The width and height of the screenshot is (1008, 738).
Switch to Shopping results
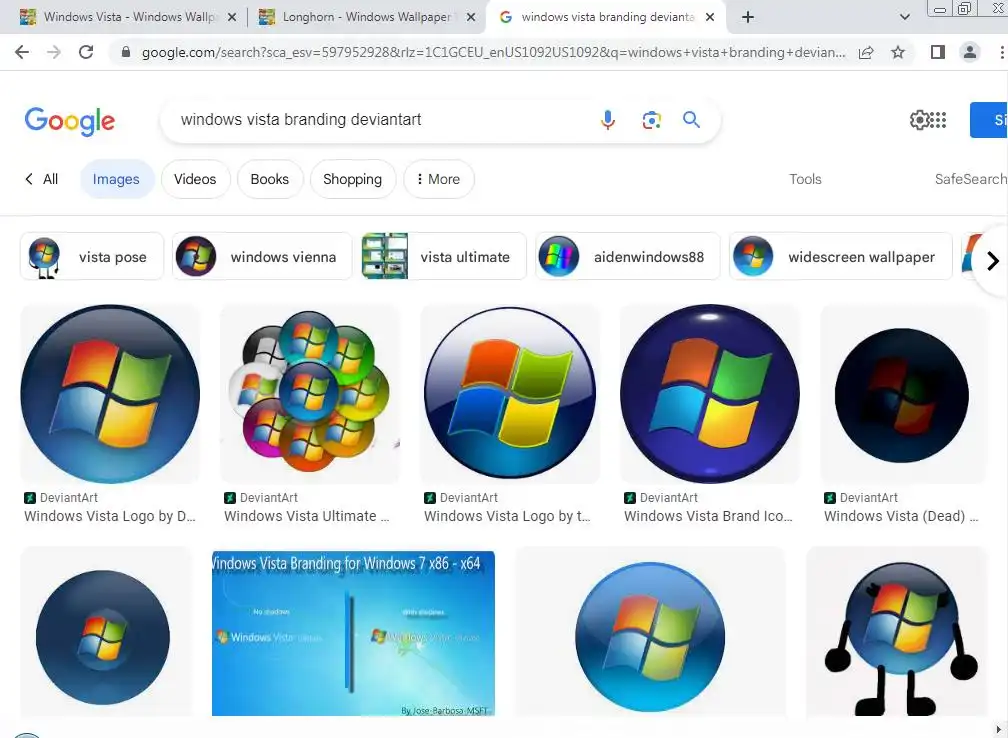point(352,179)
